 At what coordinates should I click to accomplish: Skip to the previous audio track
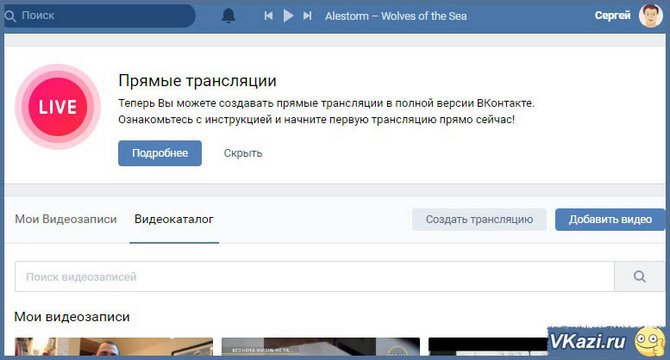point(268,16)
